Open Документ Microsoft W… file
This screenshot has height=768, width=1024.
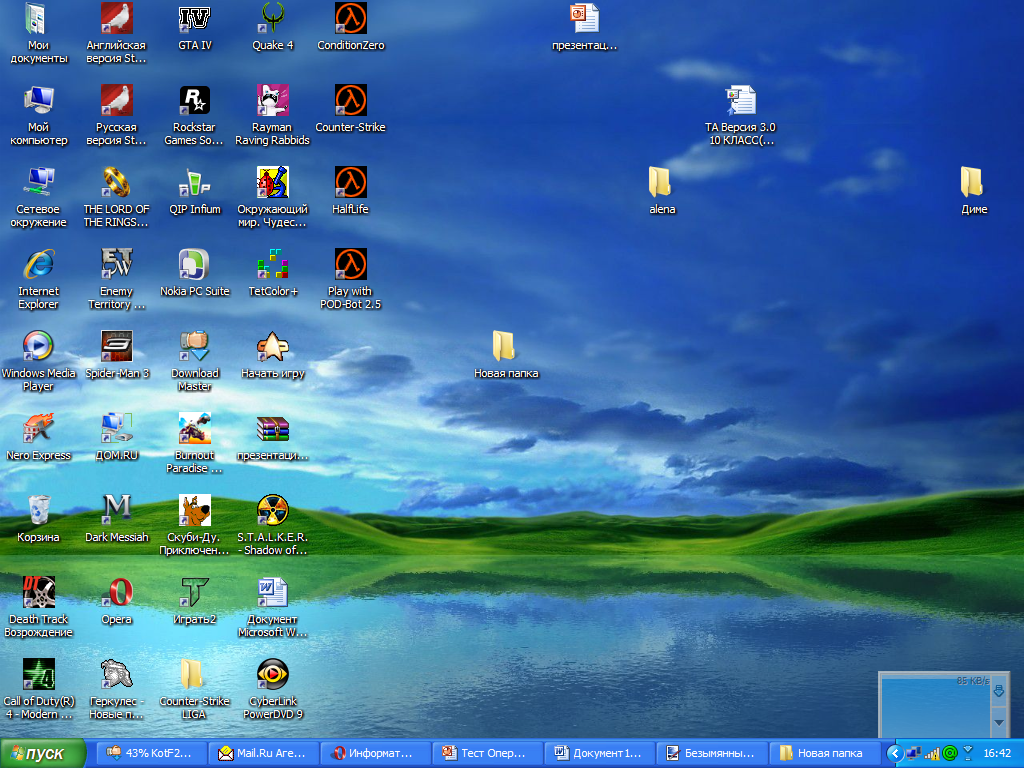pyautogui.click(x=273, y=607)
